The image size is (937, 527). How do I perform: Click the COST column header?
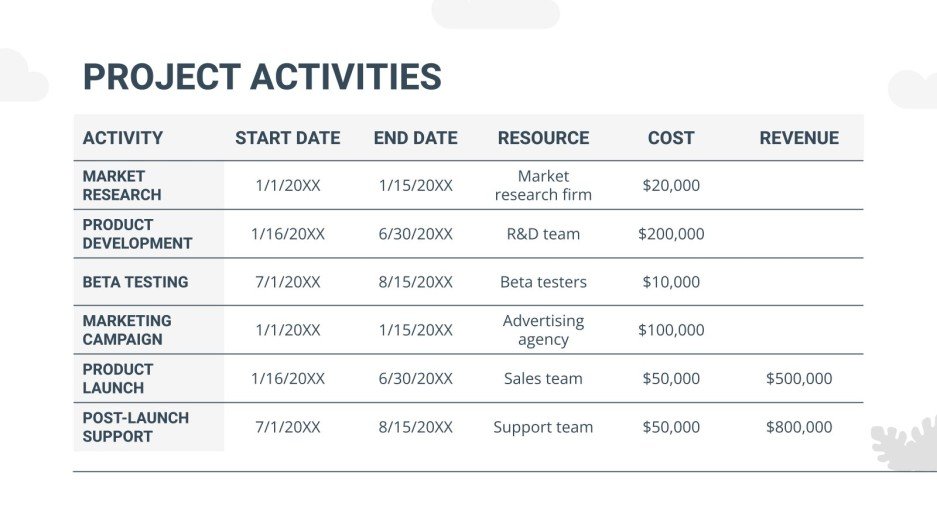coord(671,138)
